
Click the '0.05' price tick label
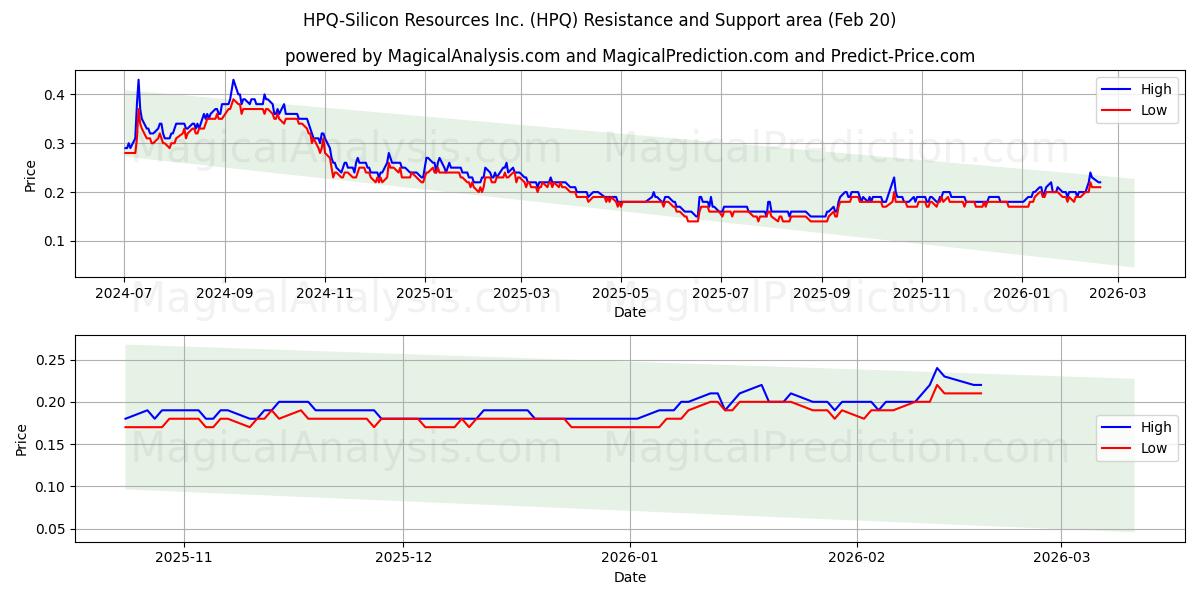click(x=52, y=529)
